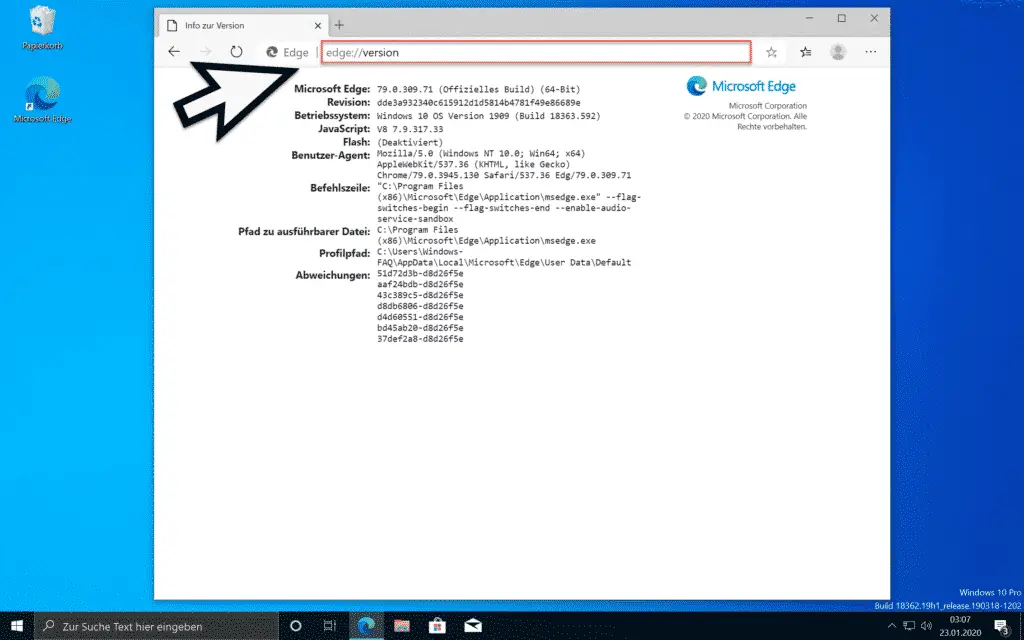Click the V8 7.9.317.33 JavaScript value
This screenshot has height=640, width=1024.
(x=410, y=129)
